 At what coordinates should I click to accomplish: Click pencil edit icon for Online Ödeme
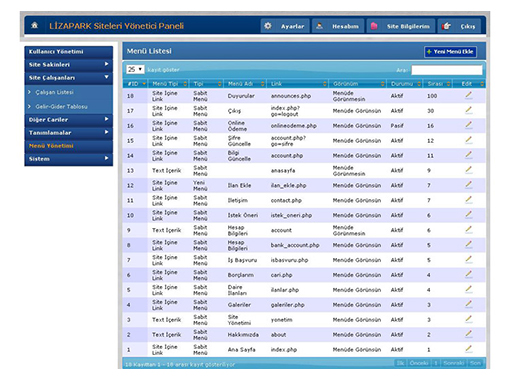pyautogui.click(x=469, y=125)
